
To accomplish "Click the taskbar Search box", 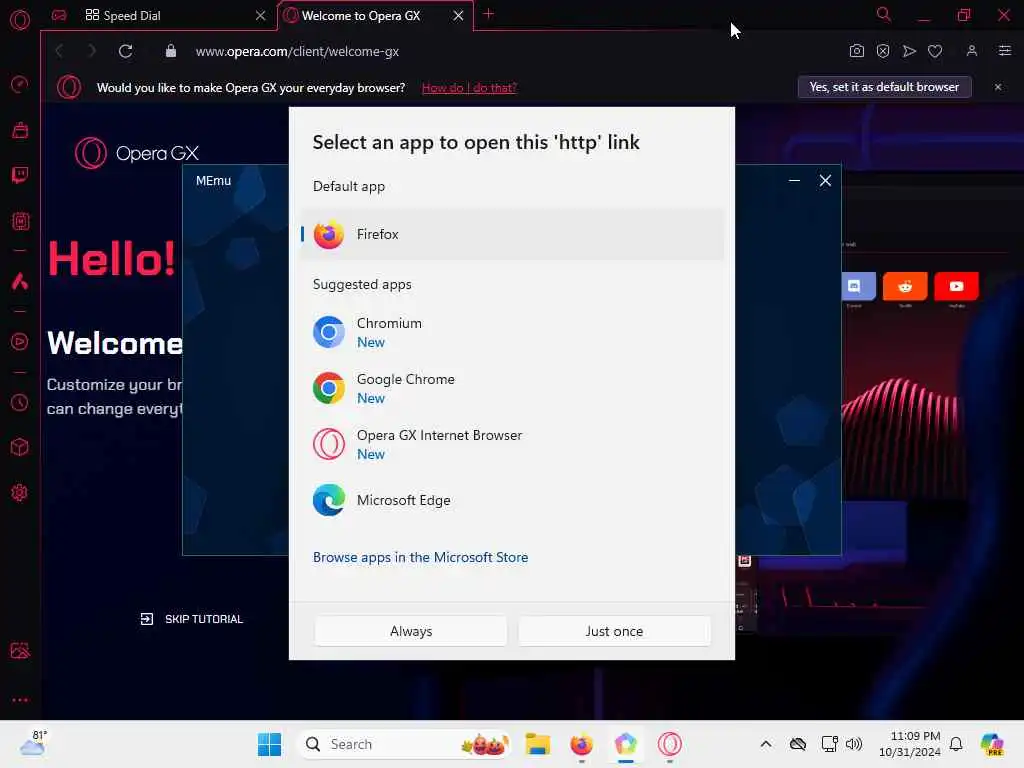I will (x=404, y=744).
